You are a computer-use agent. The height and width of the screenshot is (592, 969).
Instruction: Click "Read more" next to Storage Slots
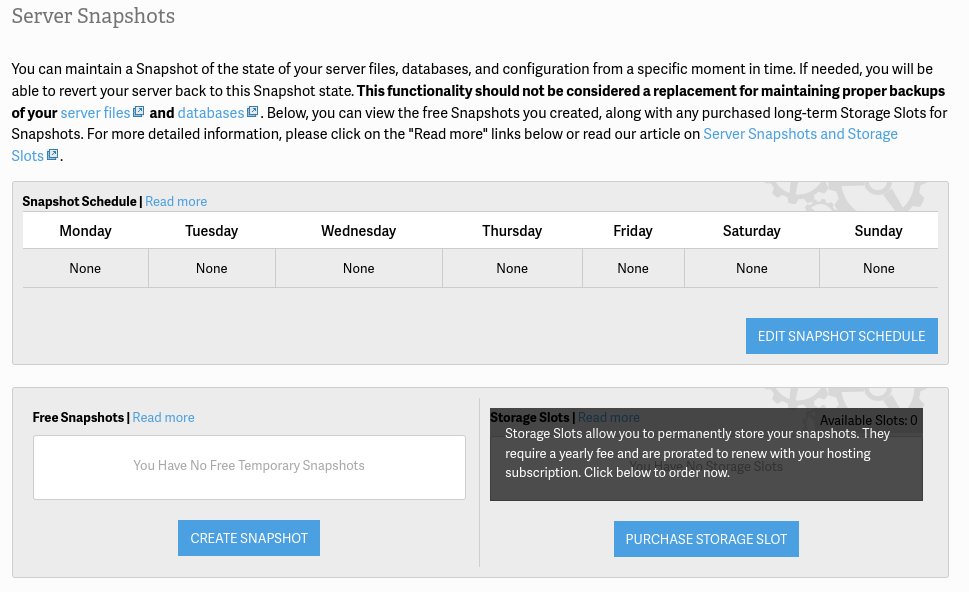tap(608, 417)
